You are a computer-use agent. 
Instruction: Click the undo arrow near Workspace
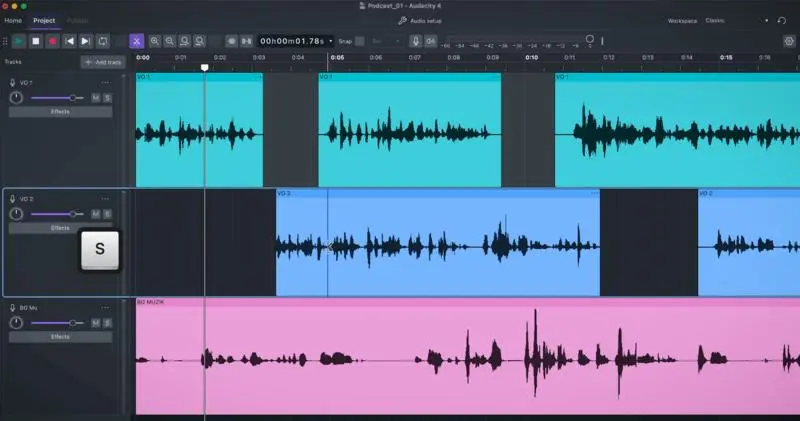click(782, 21)
